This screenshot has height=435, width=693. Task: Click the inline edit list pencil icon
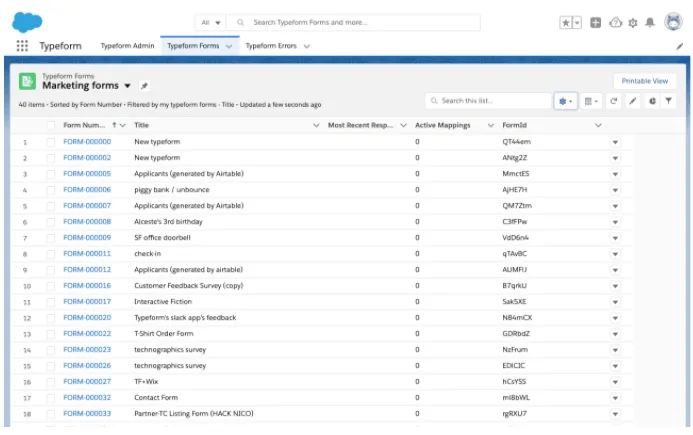pos(633,101)
